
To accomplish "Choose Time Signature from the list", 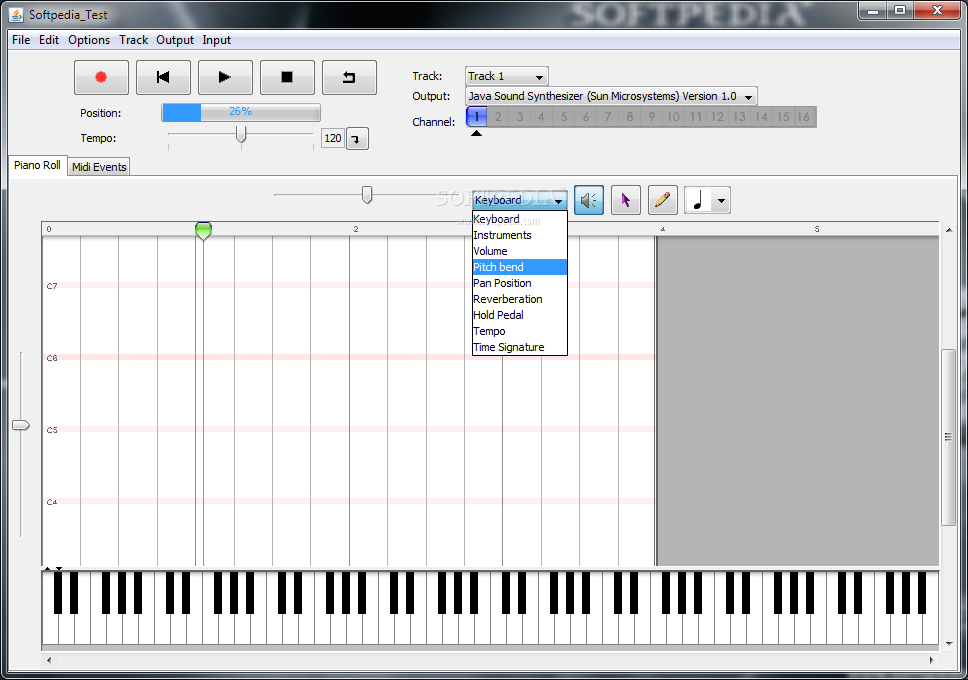I will tap(519, 347).
